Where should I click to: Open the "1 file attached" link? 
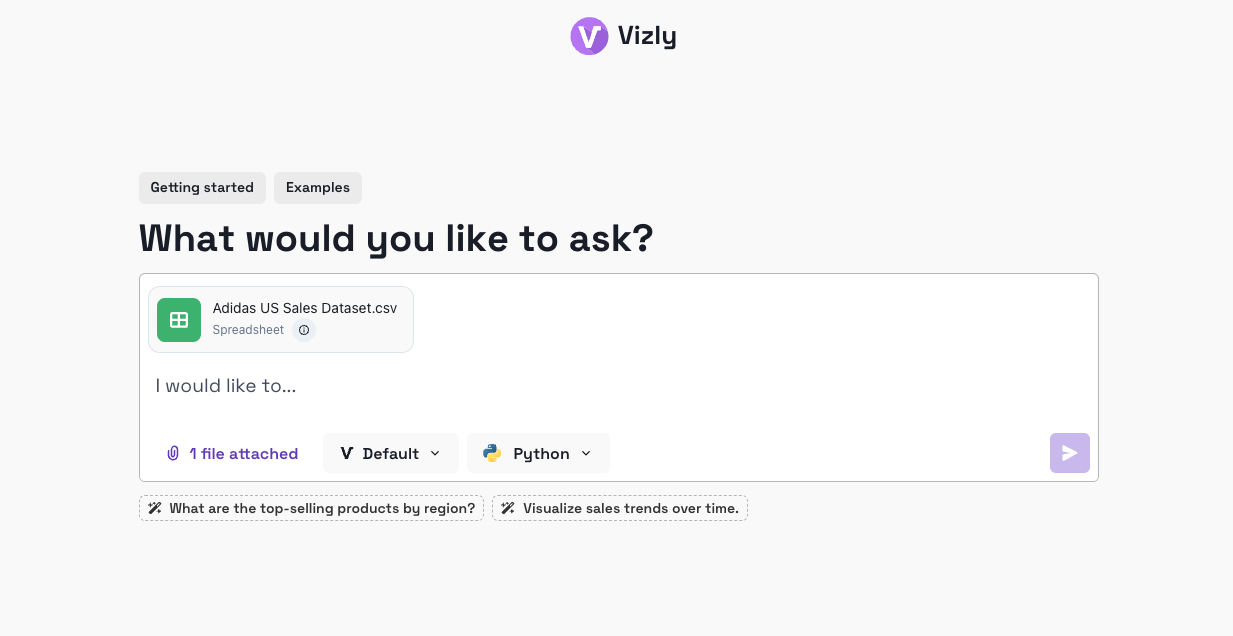pyautogui.click(x=244, y=454)
